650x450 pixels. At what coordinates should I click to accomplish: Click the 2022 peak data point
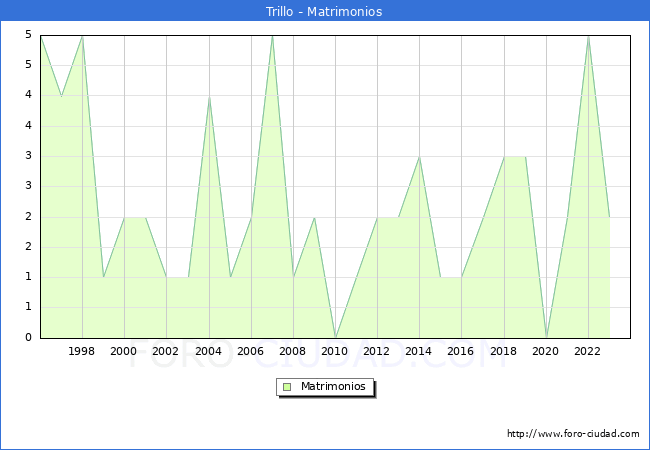(x=588, y=36)
